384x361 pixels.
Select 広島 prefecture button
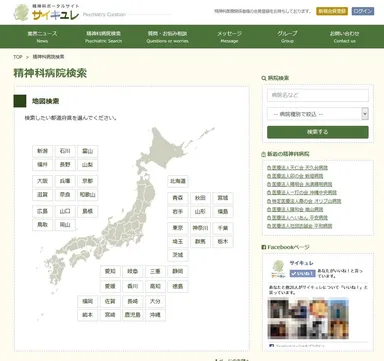[42, 211]
